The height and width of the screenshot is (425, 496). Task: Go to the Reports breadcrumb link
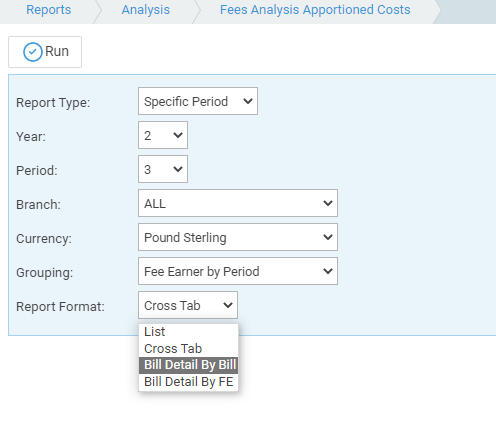pyautogui.click(x=49, y=10)
